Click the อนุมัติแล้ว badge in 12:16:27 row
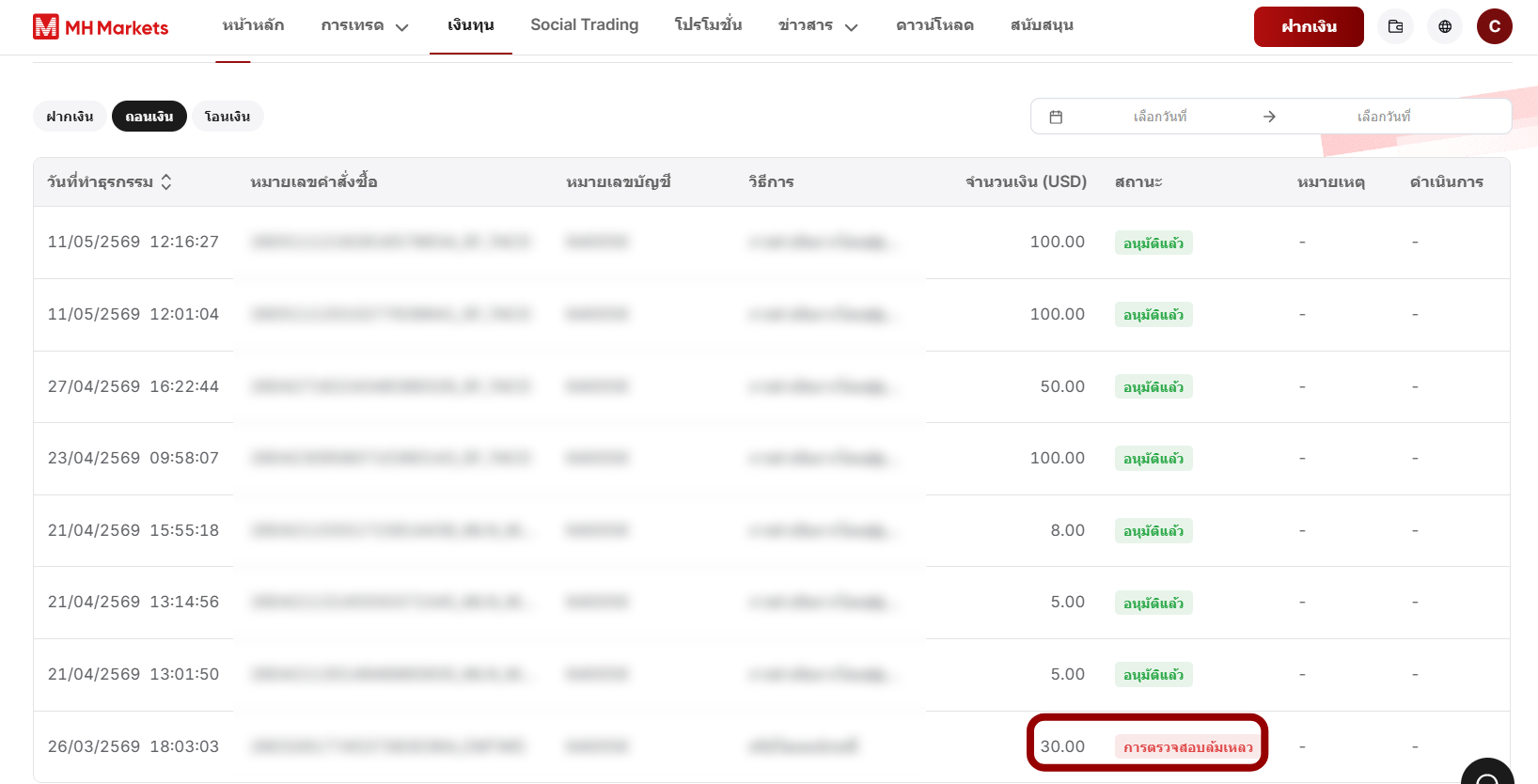 tap(1153, 243)
